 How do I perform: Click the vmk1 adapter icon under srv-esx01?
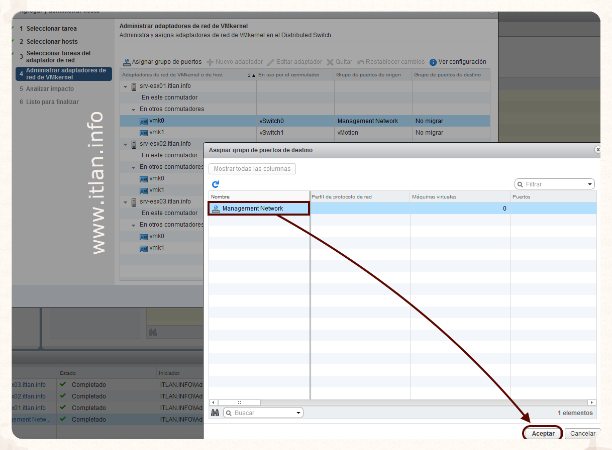142,132
